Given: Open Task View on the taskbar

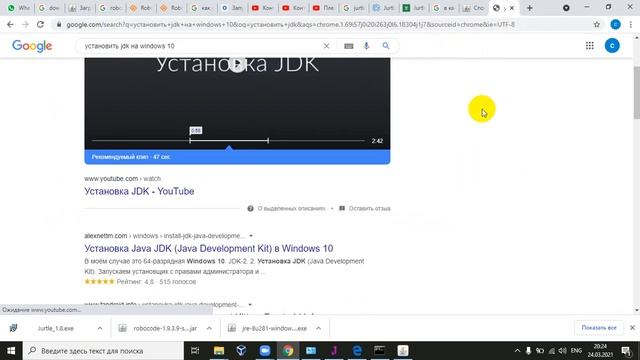Looking at the screenshot, I should (x=195, y=351).
